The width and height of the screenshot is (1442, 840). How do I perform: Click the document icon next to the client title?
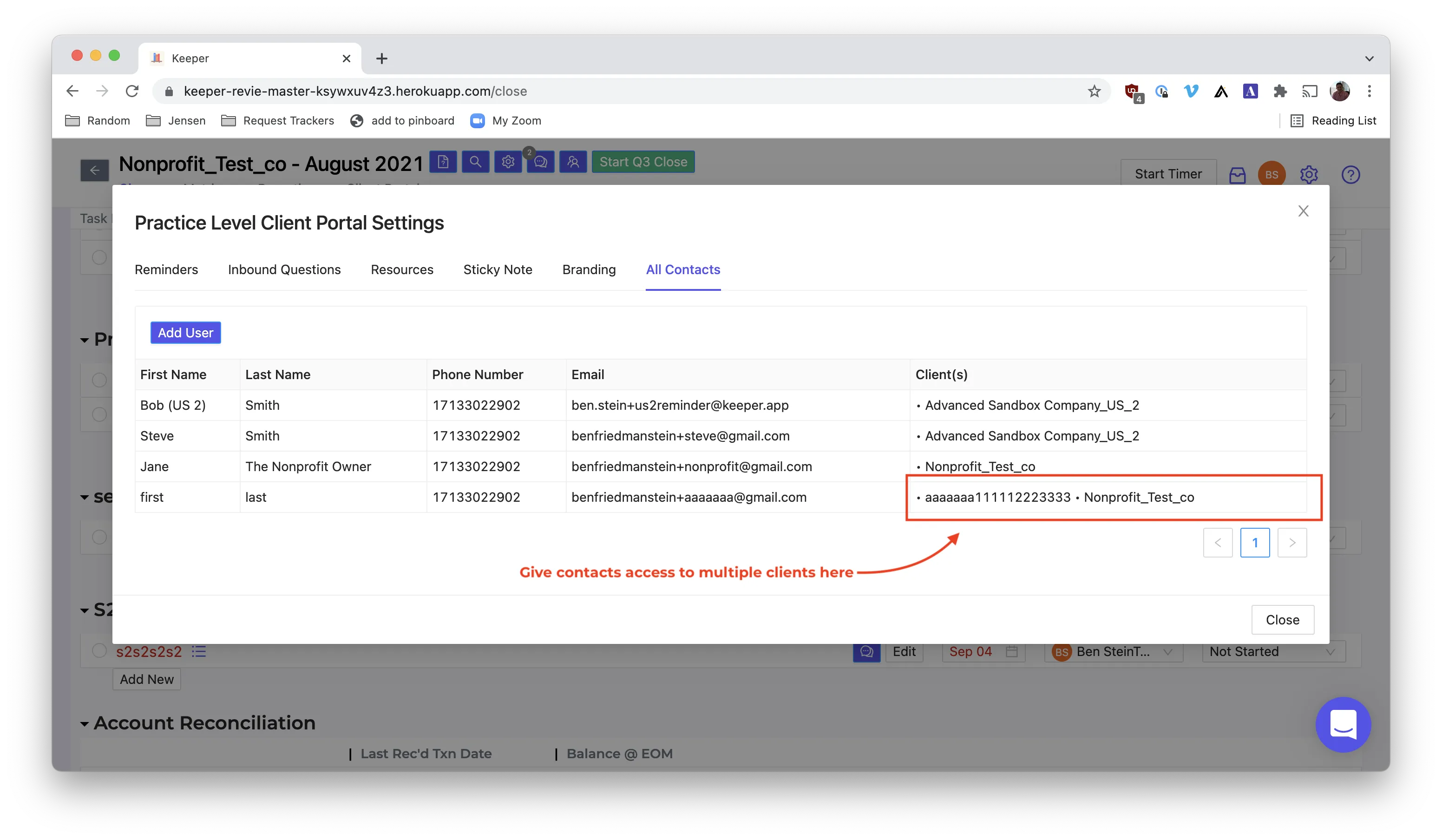[443, 163]
